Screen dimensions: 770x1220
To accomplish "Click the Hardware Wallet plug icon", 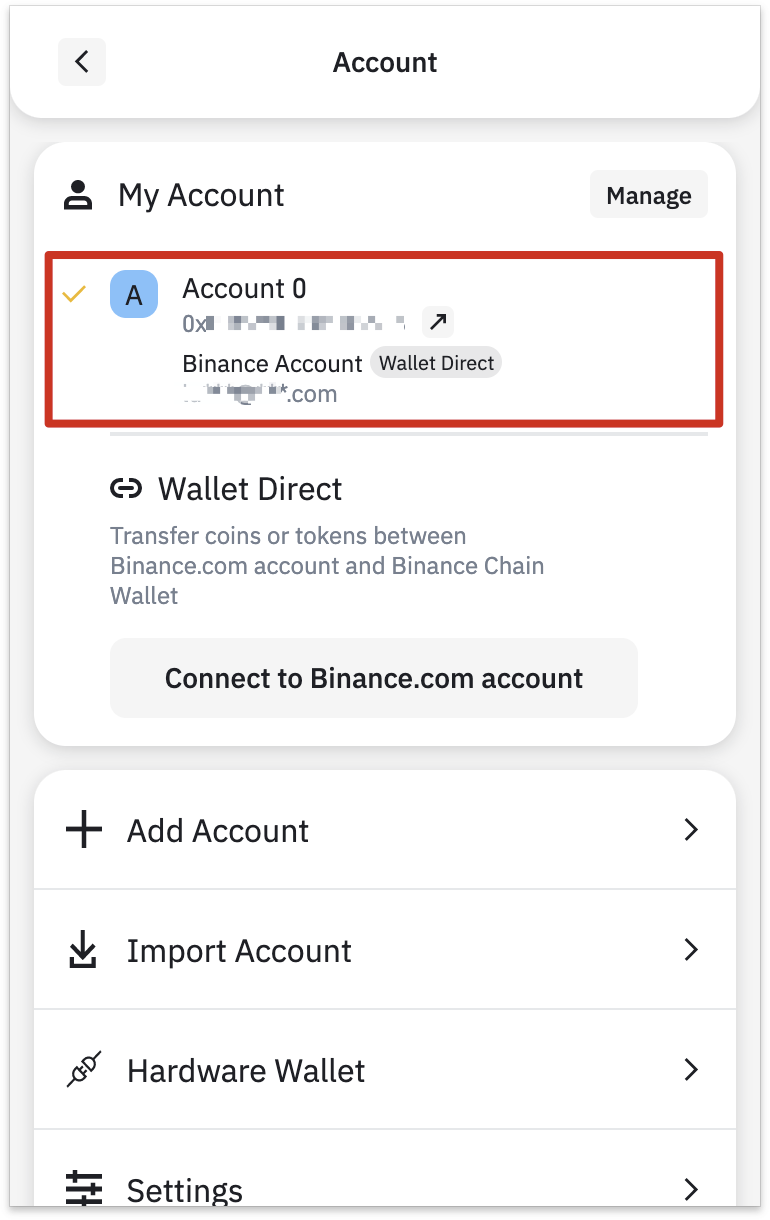I will click(84, 1070).
